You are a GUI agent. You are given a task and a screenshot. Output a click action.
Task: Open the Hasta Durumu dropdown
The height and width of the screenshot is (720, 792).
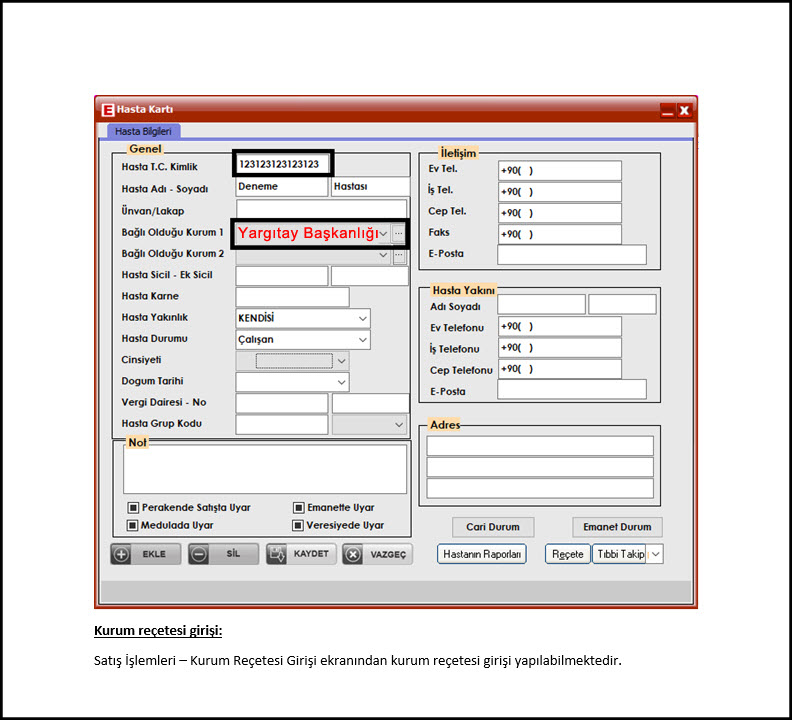pyautogui.click(x=363, y=340)
